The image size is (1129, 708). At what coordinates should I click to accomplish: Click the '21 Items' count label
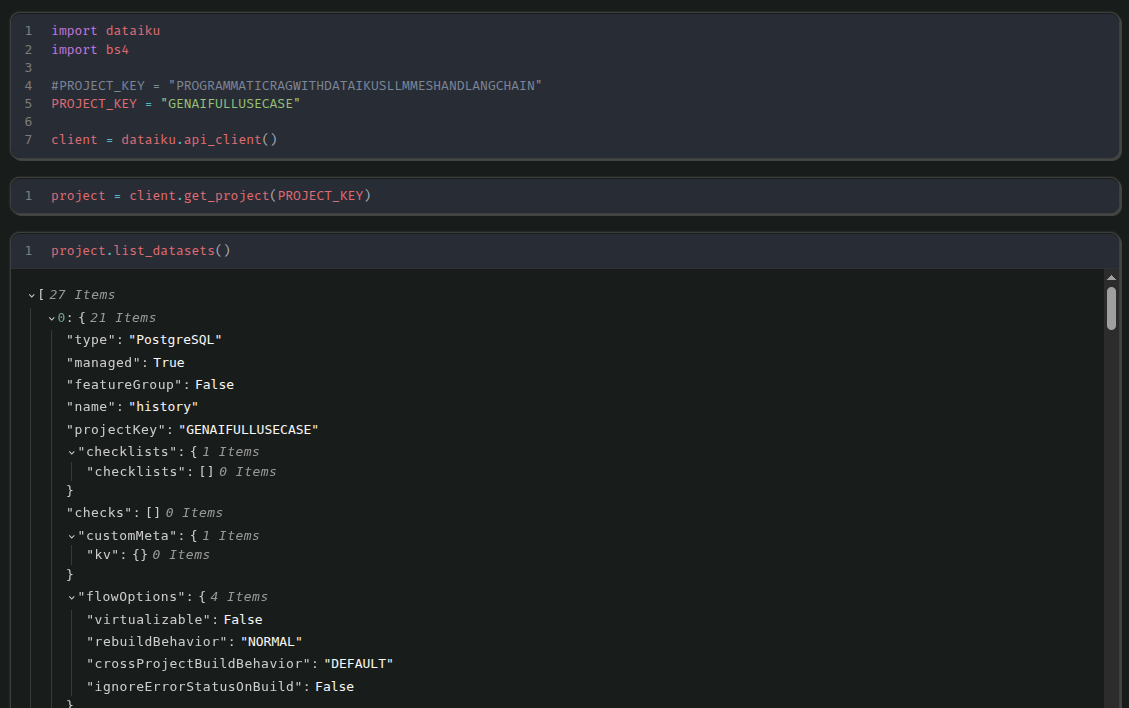click(123, 318)
